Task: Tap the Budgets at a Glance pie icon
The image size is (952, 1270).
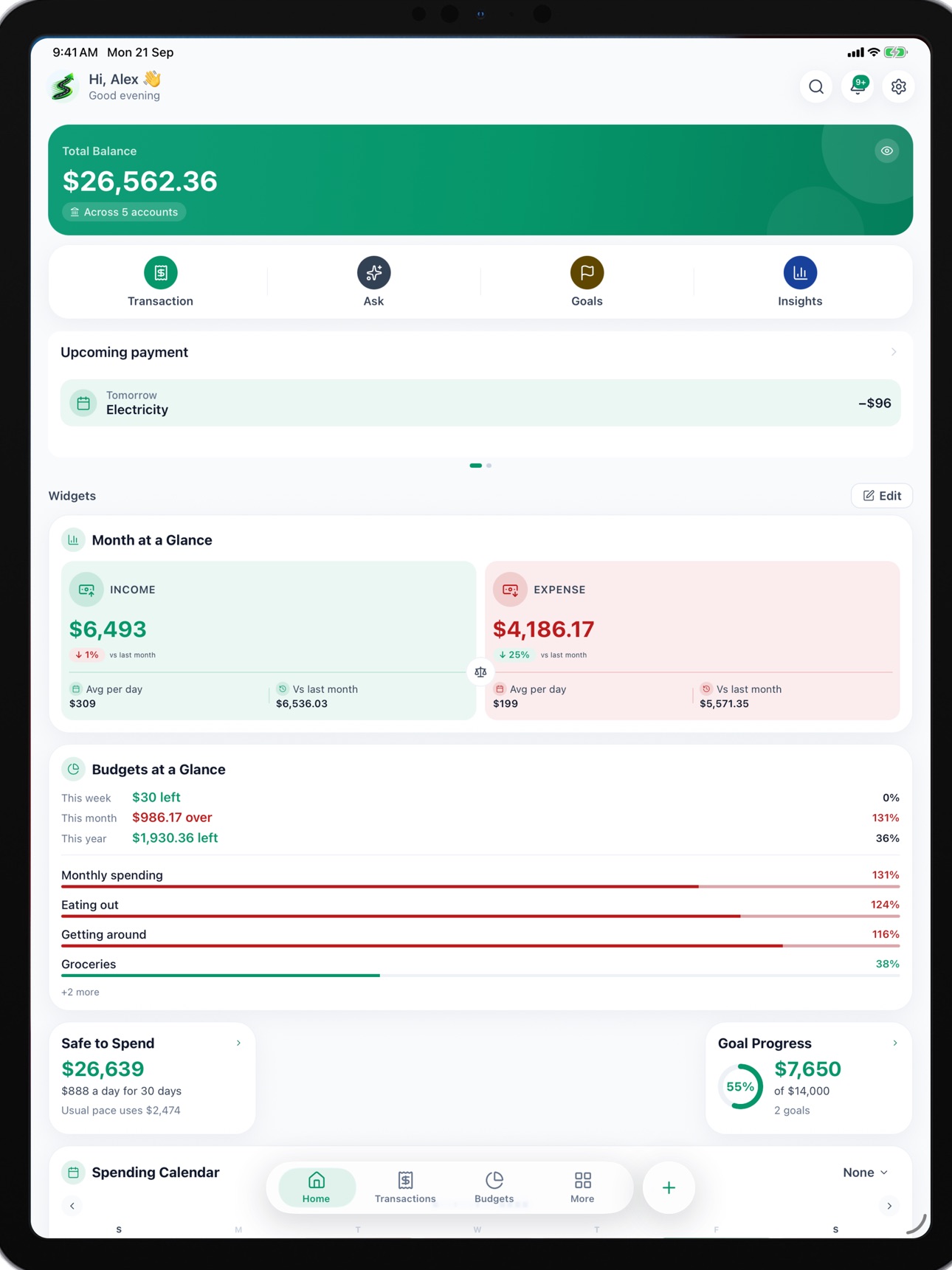Action: coord(73,770)
